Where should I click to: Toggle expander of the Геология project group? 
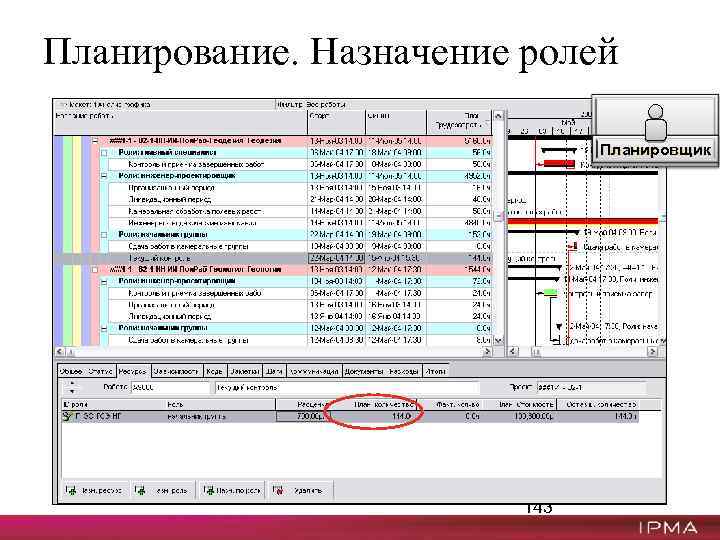click(x=96, y=270)
